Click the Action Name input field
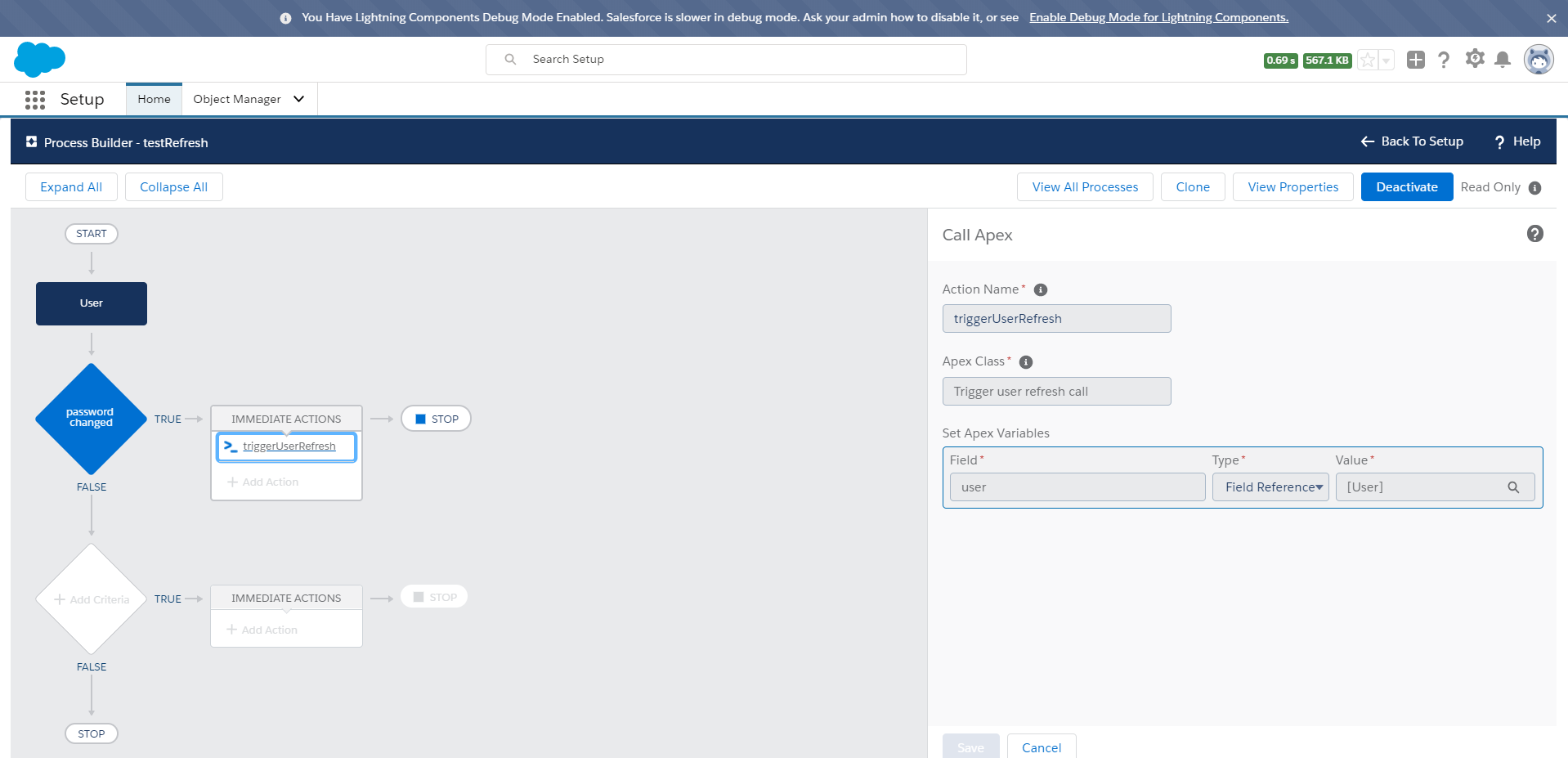Viewport: 1568px width, 758px height. click(x=1056, y=319)
